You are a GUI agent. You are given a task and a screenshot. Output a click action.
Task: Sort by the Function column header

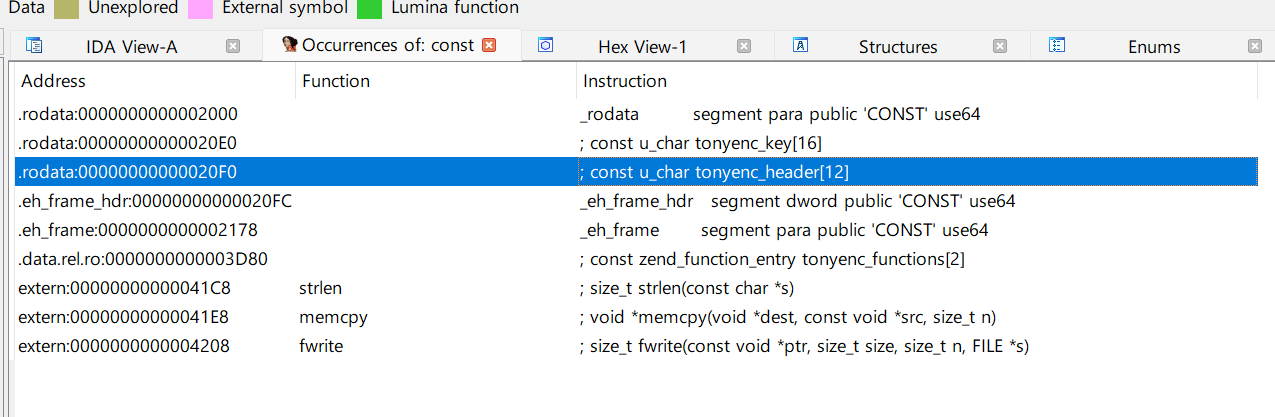click(x=336, y=81)
